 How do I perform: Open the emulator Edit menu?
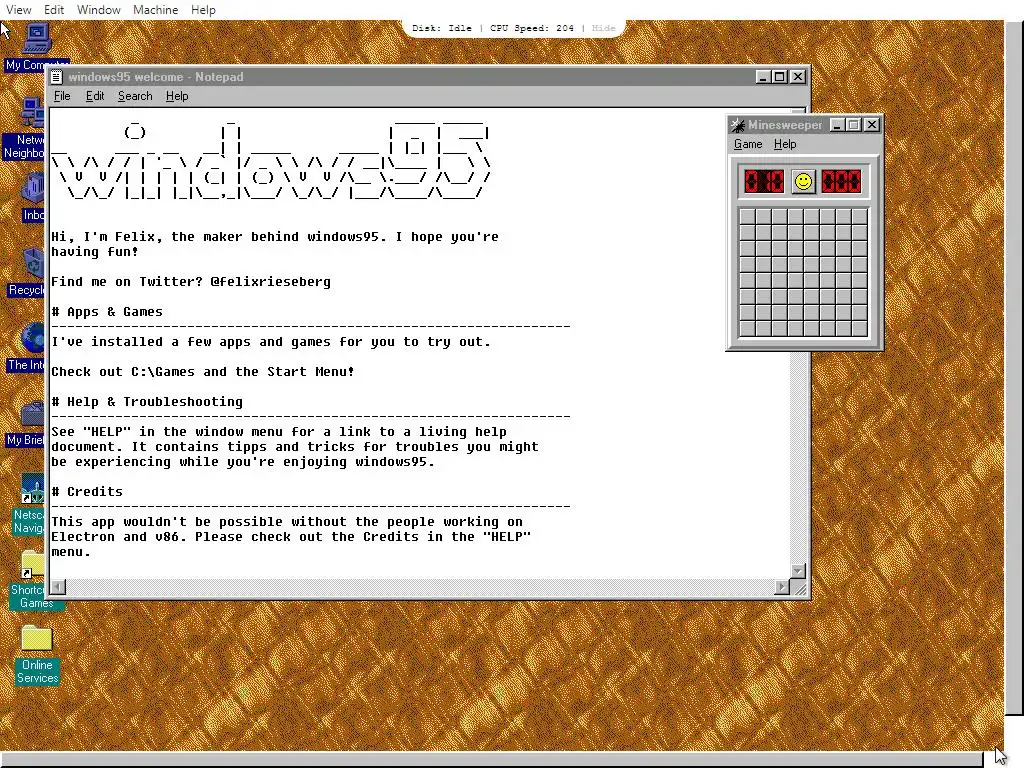pyautogui.click(x=54, y=10)
